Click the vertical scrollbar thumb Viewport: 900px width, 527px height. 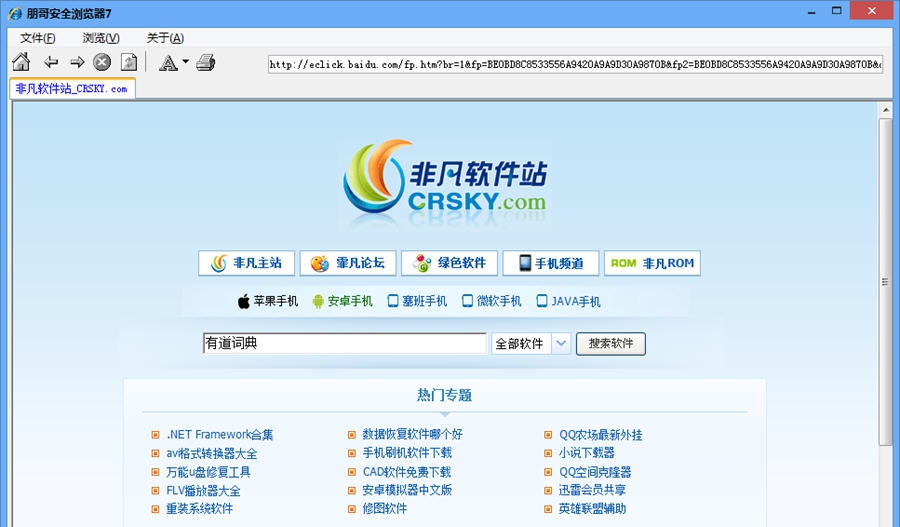coord(886,281)
